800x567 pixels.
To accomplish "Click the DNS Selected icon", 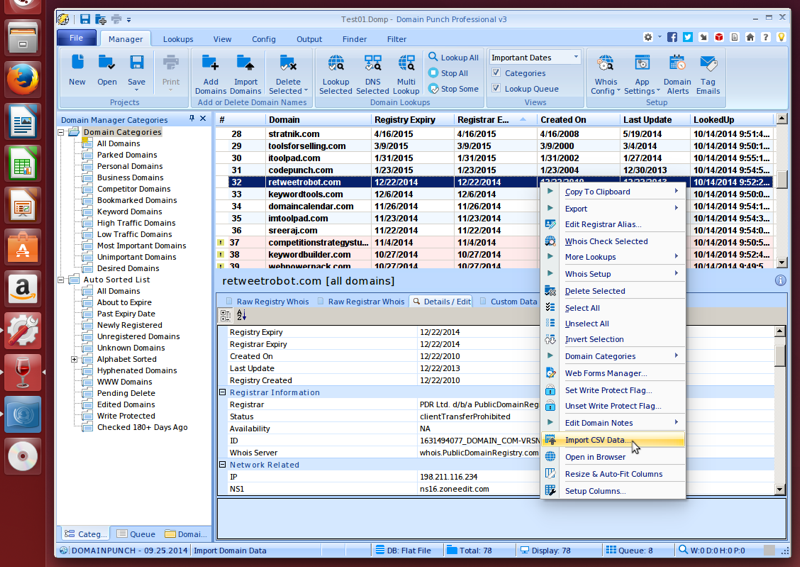I will (x=372, y=74).
